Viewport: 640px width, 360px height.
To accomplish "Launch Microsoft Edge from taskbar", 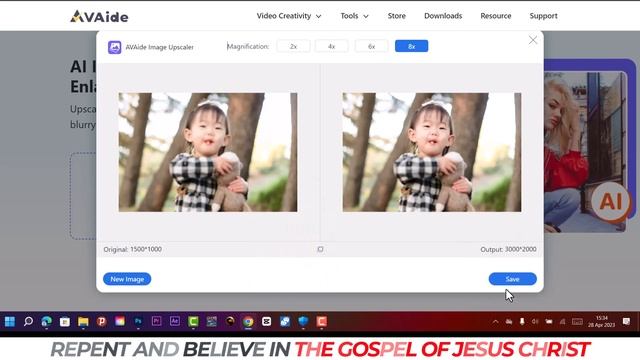I will (47, 322).
